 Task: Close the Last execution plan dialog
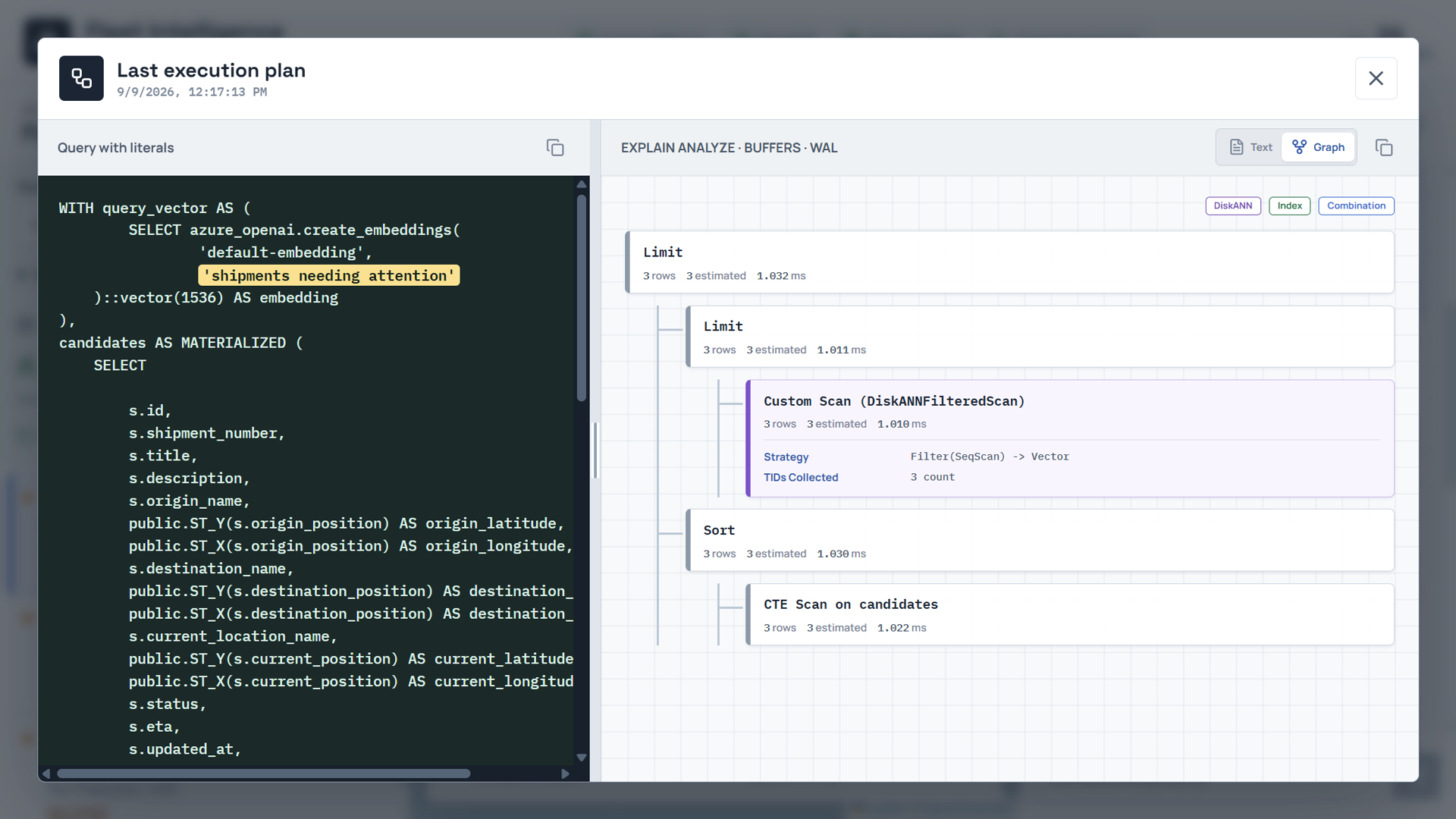pyautogui.click(x=1376, y=78)
